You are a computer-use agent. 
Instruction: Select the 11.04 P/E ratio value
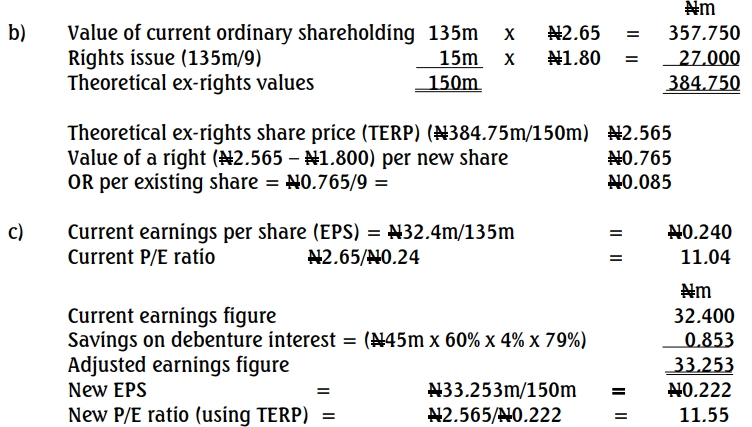tap(708, 257)
